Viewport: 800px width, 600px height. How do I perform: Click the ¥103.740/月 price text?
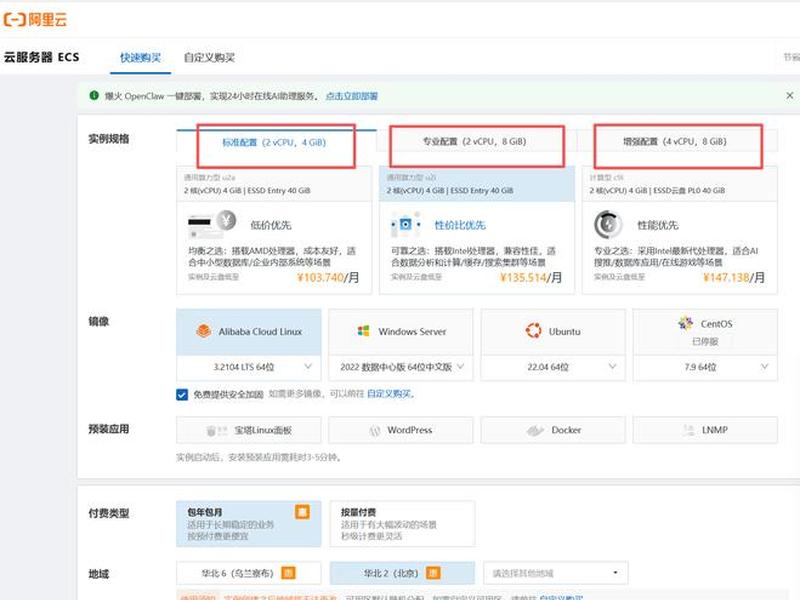point(328,278)
